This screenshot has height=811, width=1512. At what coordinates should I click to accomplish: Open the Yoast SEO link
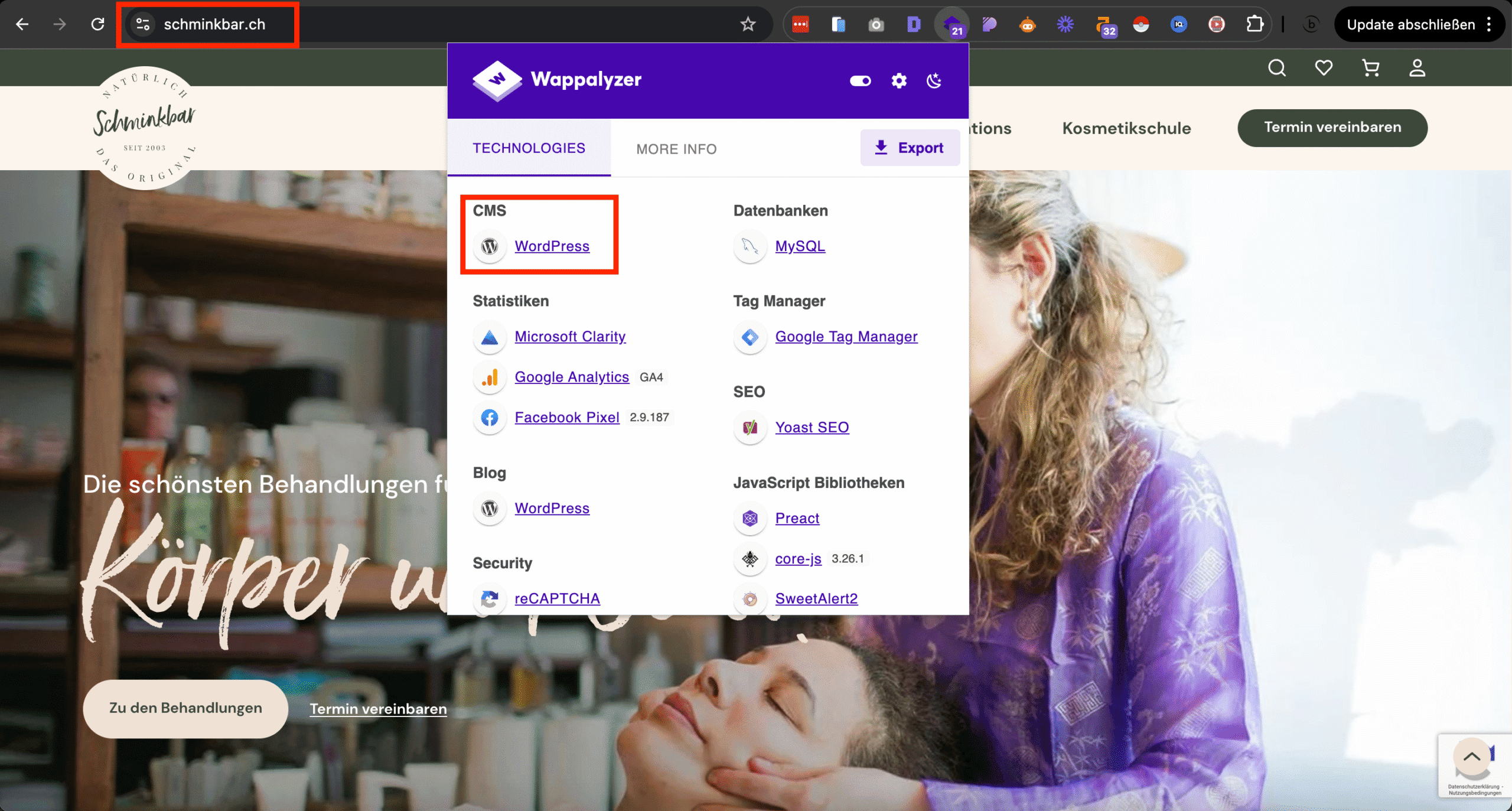(812, 427)
